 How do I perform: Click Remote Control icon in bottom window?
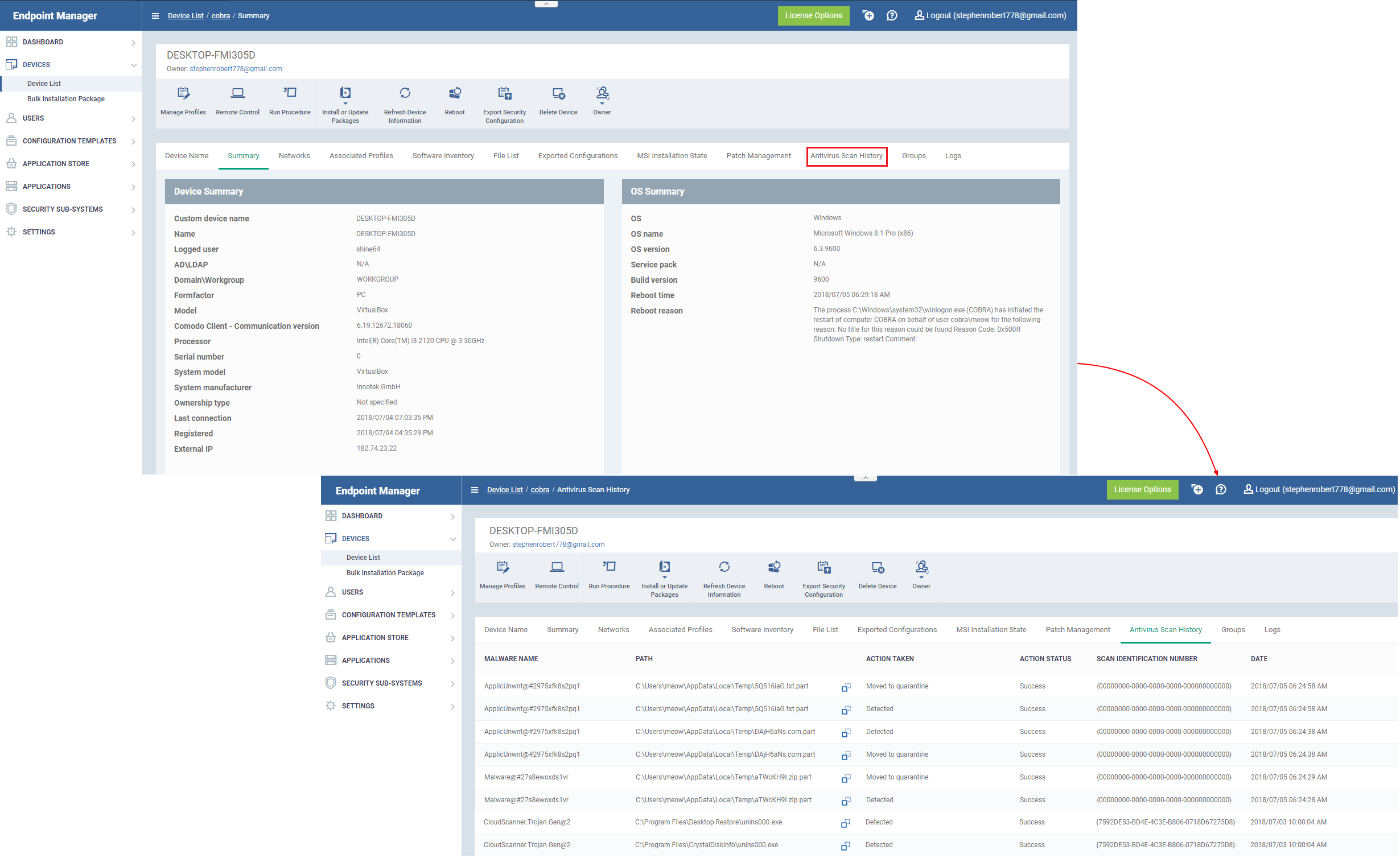[x=557, y=567]
